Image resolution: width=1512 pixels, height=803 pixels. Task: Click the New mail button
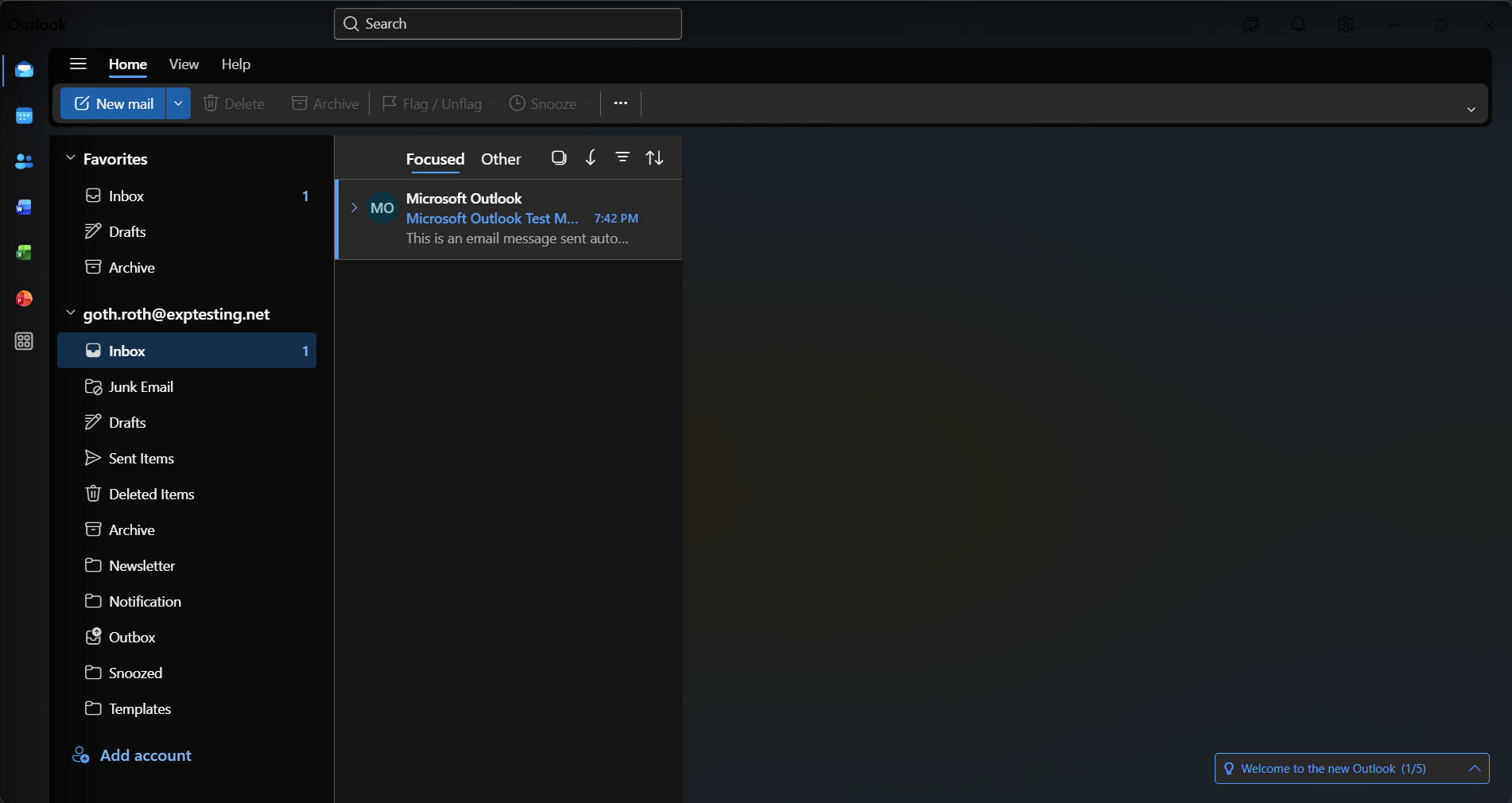click(114, 103)
